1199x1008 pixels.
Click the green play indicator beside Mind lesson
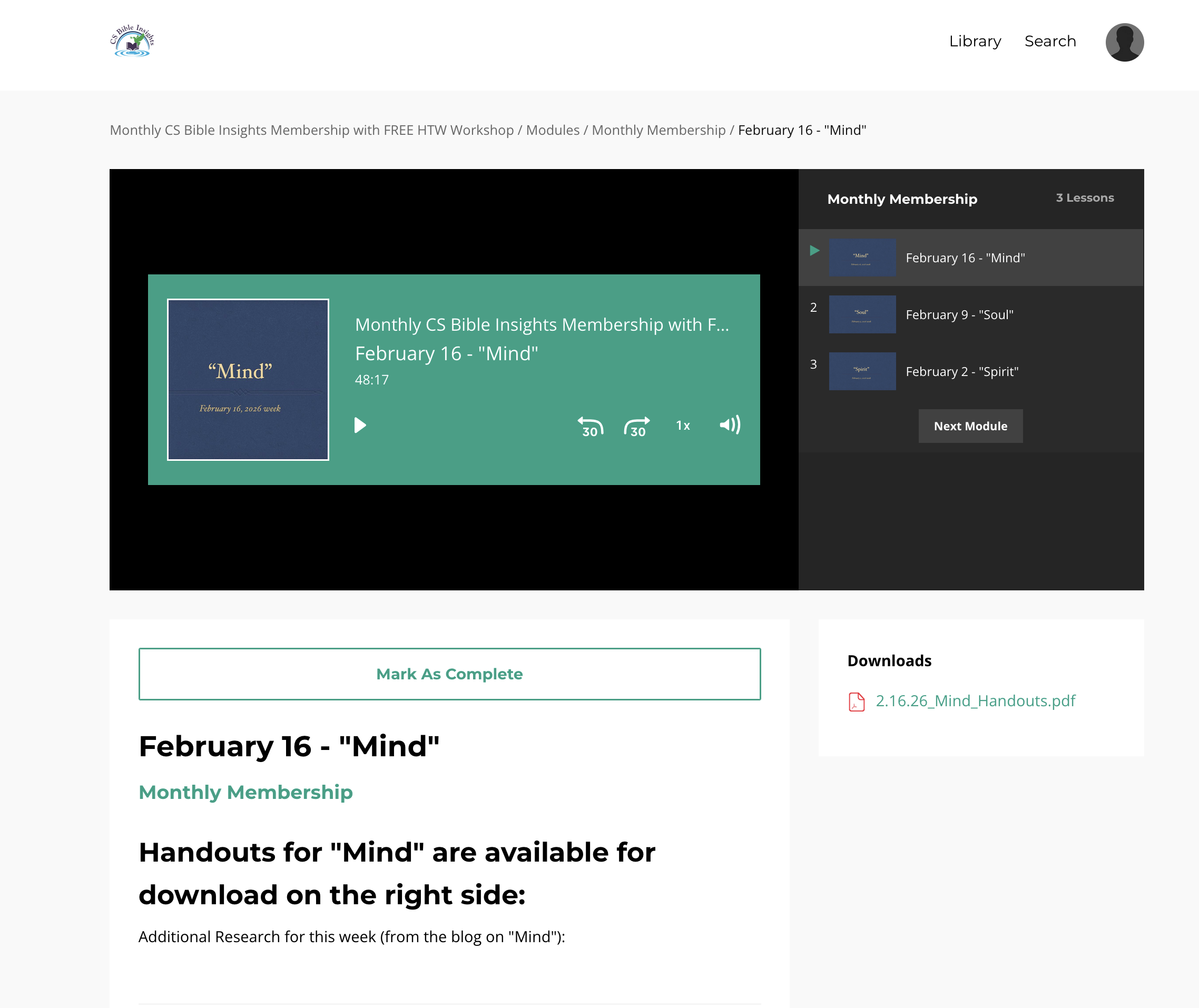pos(815,250)
